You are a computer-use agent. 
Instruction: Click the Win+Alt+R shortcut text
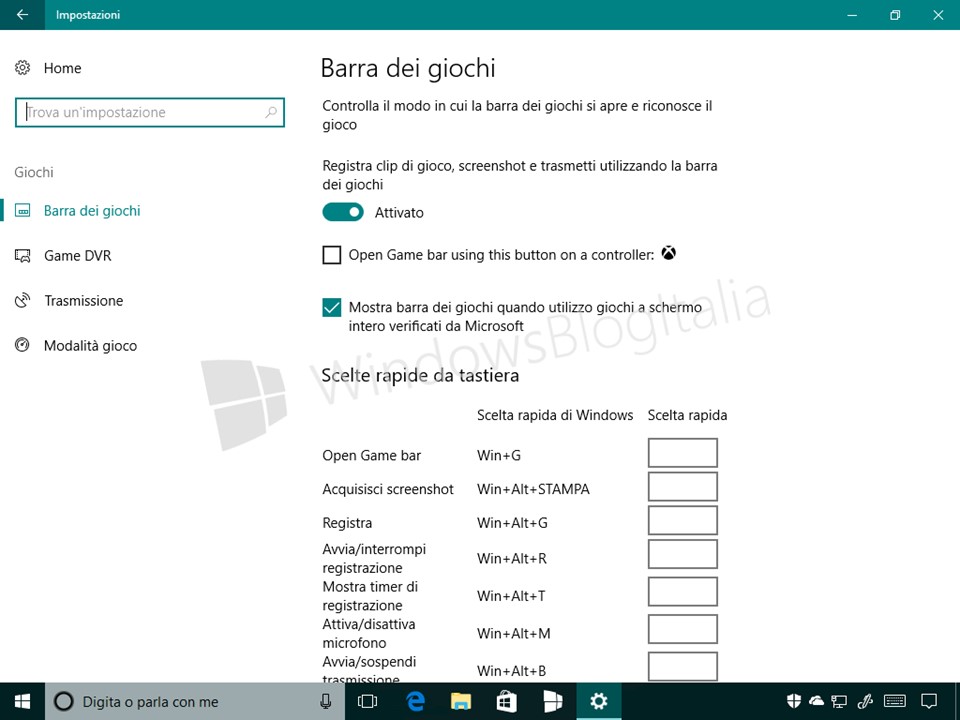pyautogui.click(x=512, y=558)
